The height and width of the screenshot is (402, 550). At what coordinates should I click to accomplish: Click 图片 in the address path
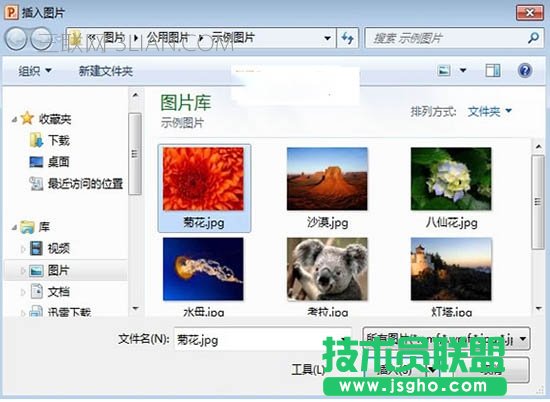[x=114, y=38]
